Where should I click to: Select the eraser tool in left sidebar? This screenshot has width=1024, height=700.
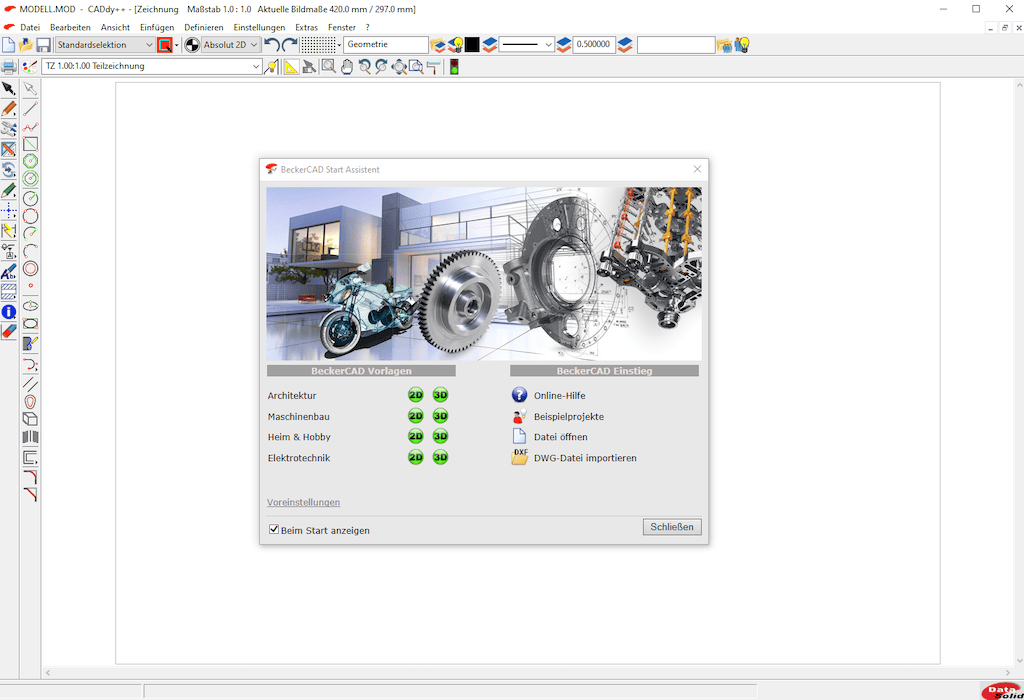point(9,331)
